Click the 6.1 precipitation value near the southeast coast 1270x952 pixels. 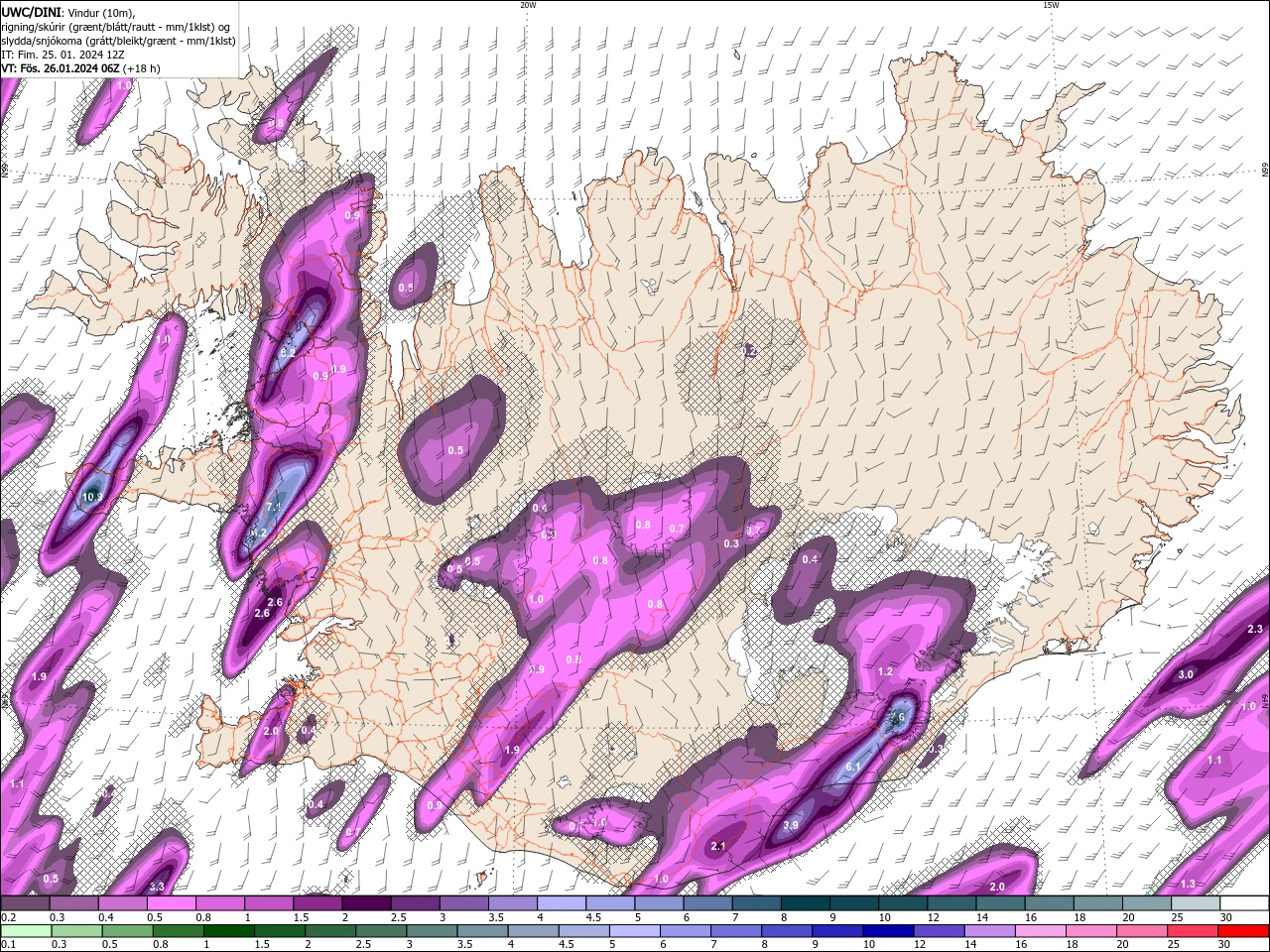pyautogui.click(x=853, y=768)
